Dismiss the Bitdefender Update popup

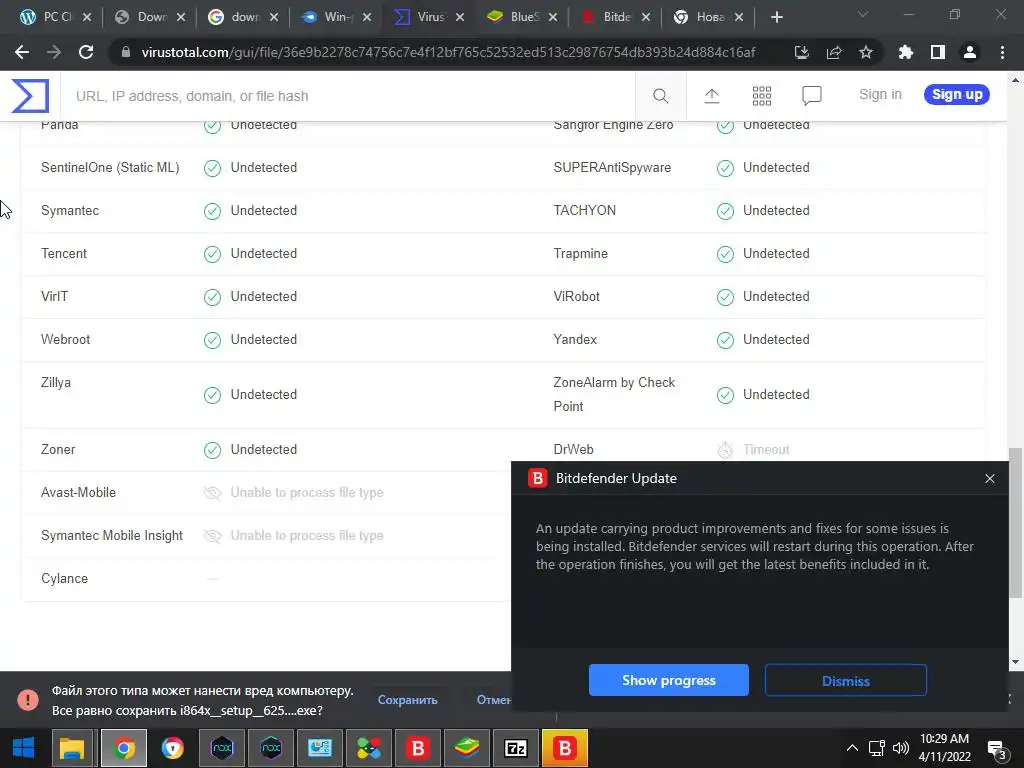pos(846,680)
